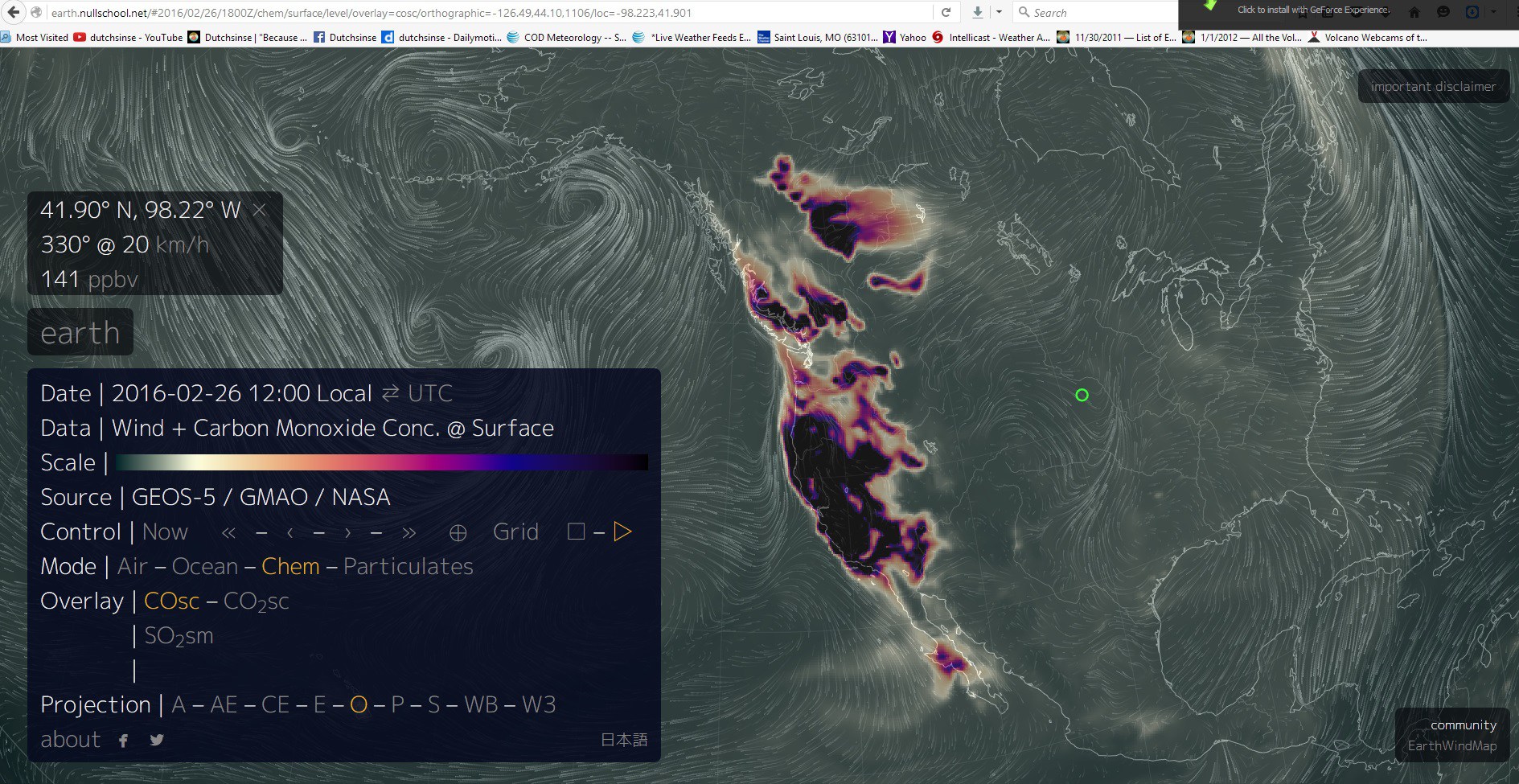
Task: Click the carbon monoxide color scale bar
Action: click(x=381, y=462)
